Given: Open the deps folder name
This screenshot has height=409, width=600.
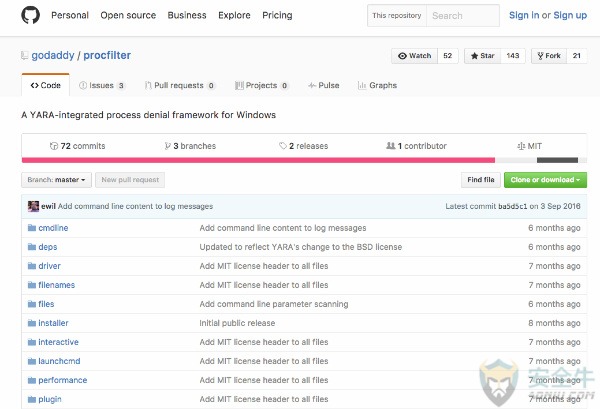Looking at the screenshot, I should pyautogui.click(x=48, y=247).
